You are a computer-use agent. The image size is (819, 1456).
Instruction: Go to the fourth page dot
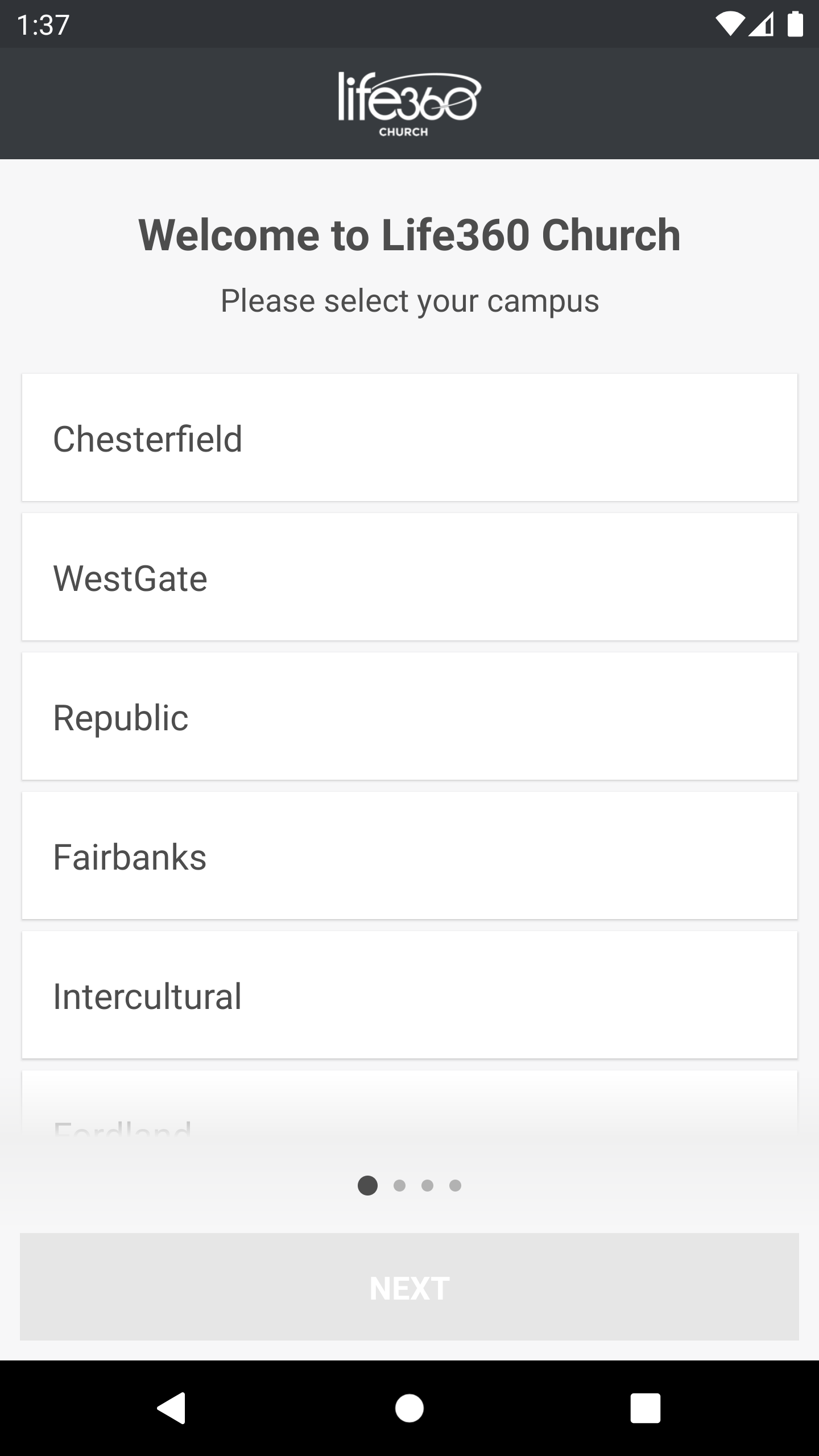click(455, 1186)
